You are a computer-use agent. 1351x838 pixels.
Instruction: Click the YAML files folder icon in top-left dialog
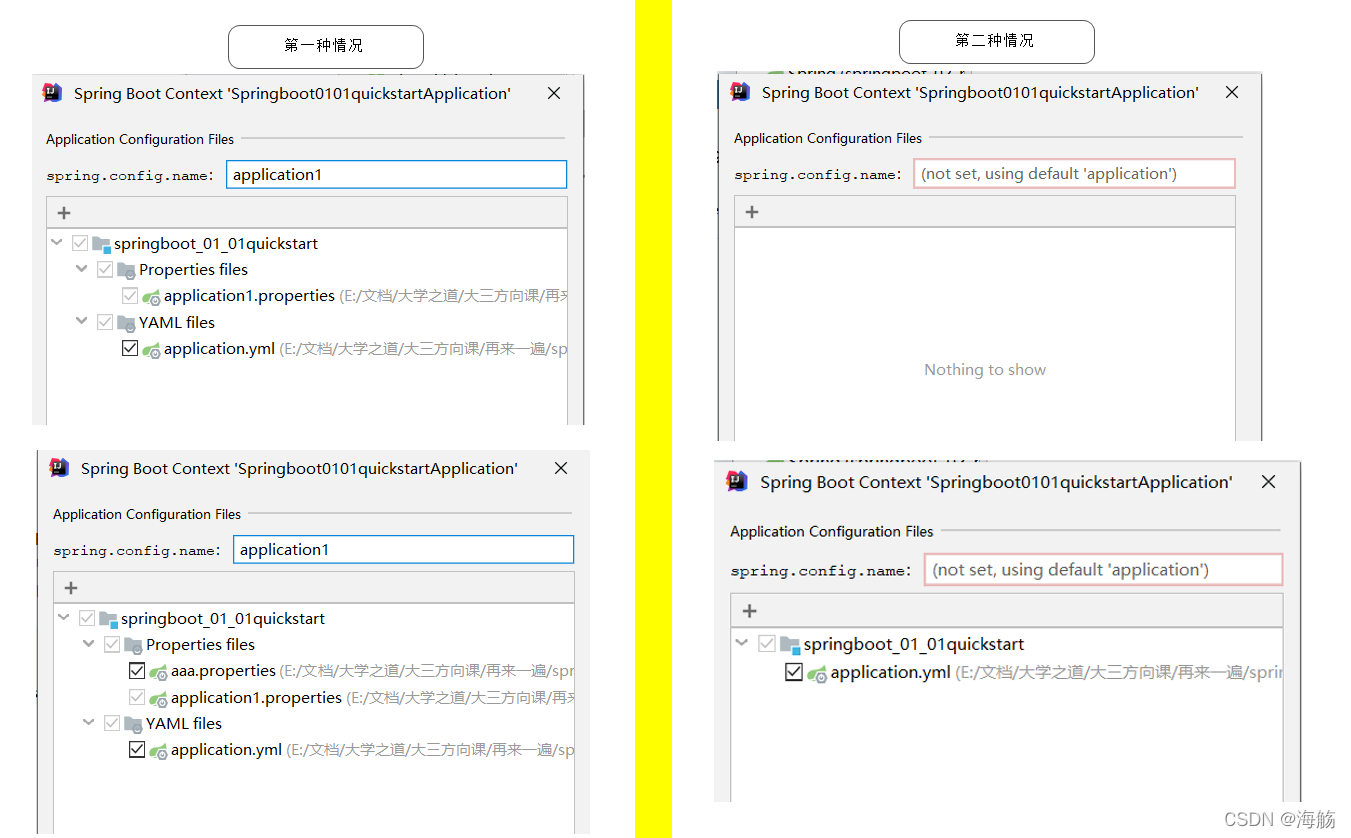126,323
